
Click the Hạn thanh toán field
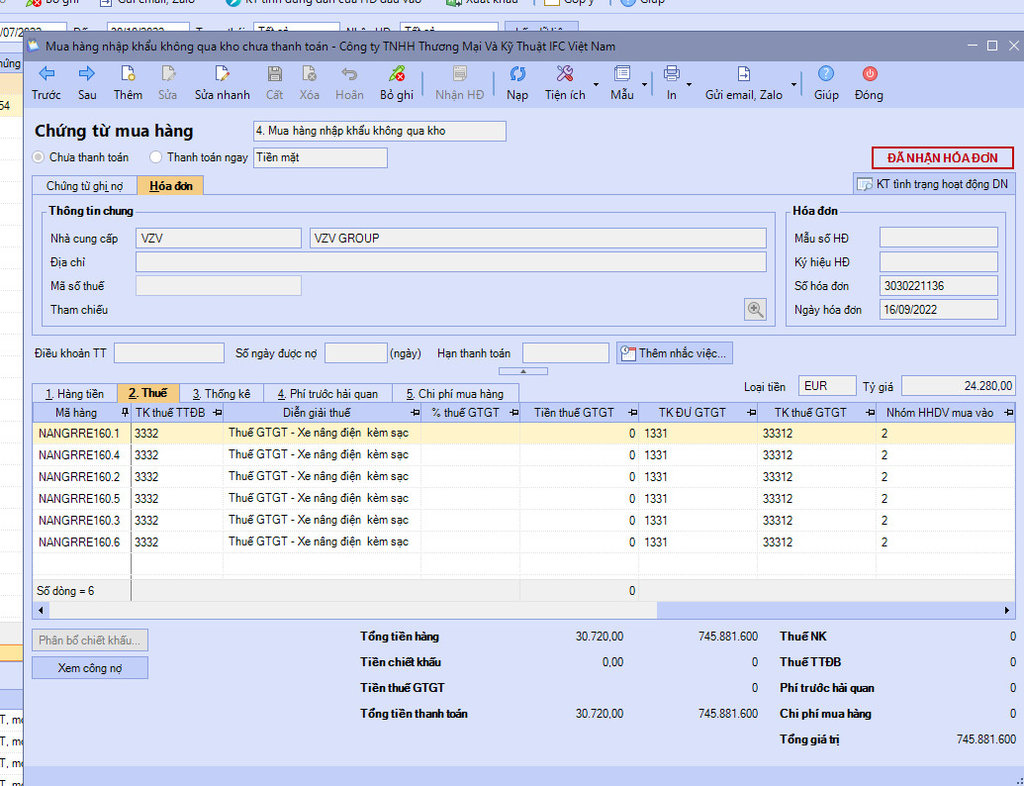[566, 353]
